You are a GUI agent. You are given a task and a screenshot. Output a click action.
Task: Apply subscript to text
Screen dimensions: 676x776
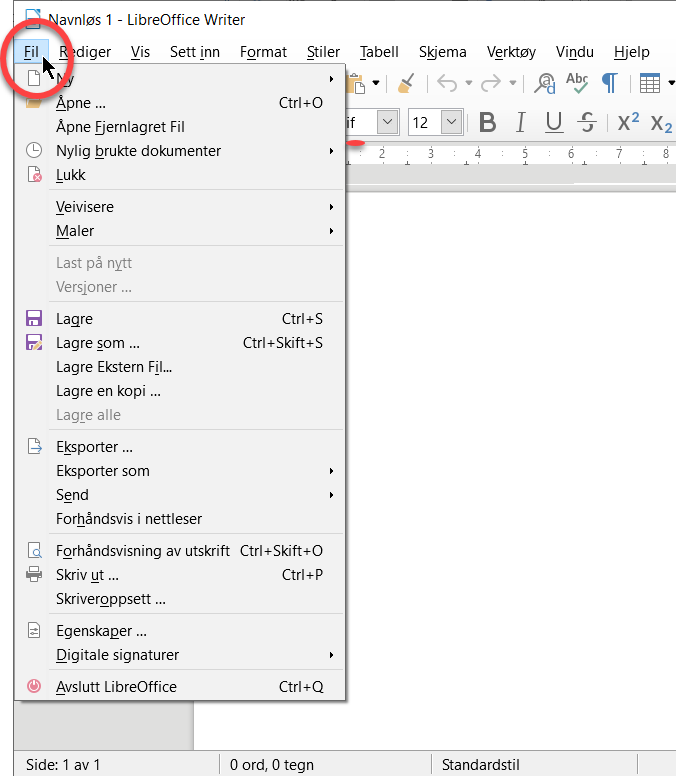click(x=661, y=122)
